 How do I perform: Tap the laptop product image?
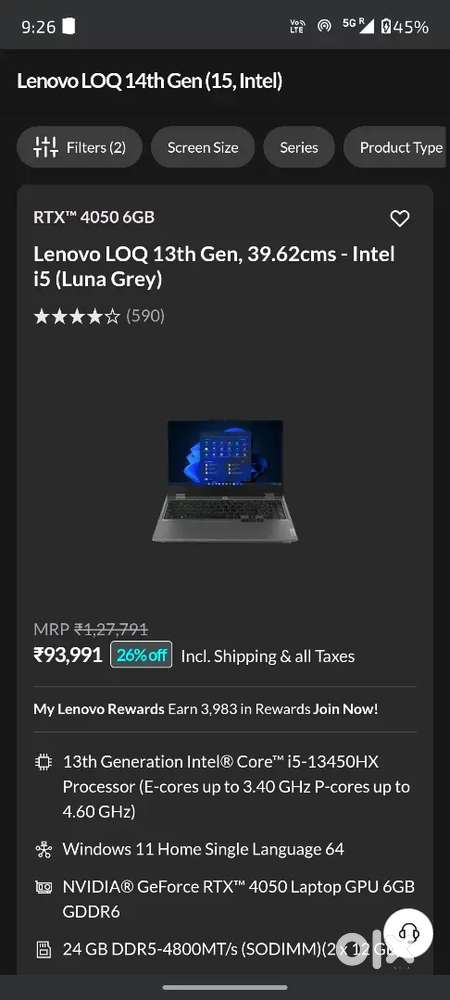225,481
